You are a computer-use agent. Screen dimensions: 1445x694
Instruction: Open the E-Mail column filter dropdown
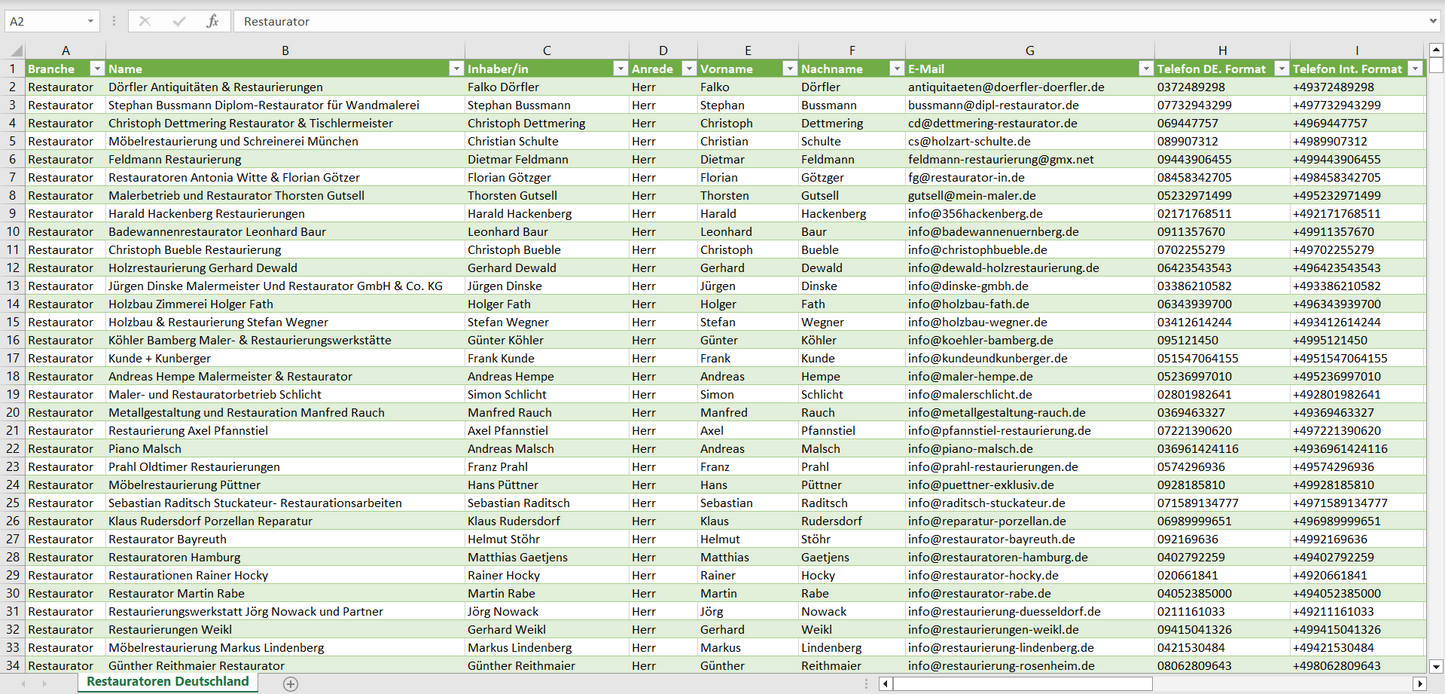point(1145,69)
